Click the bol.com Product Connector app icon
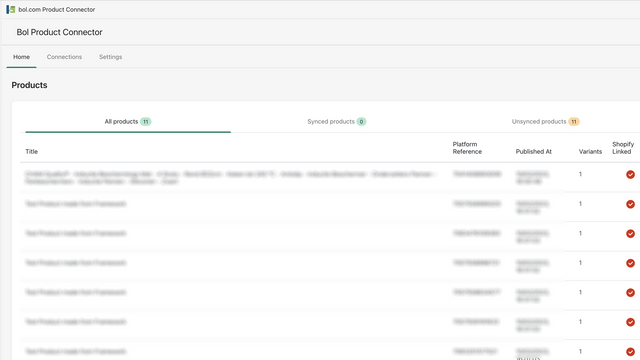Image resolution: width=640 pixels, height=360 pixels. pos(11,9)
